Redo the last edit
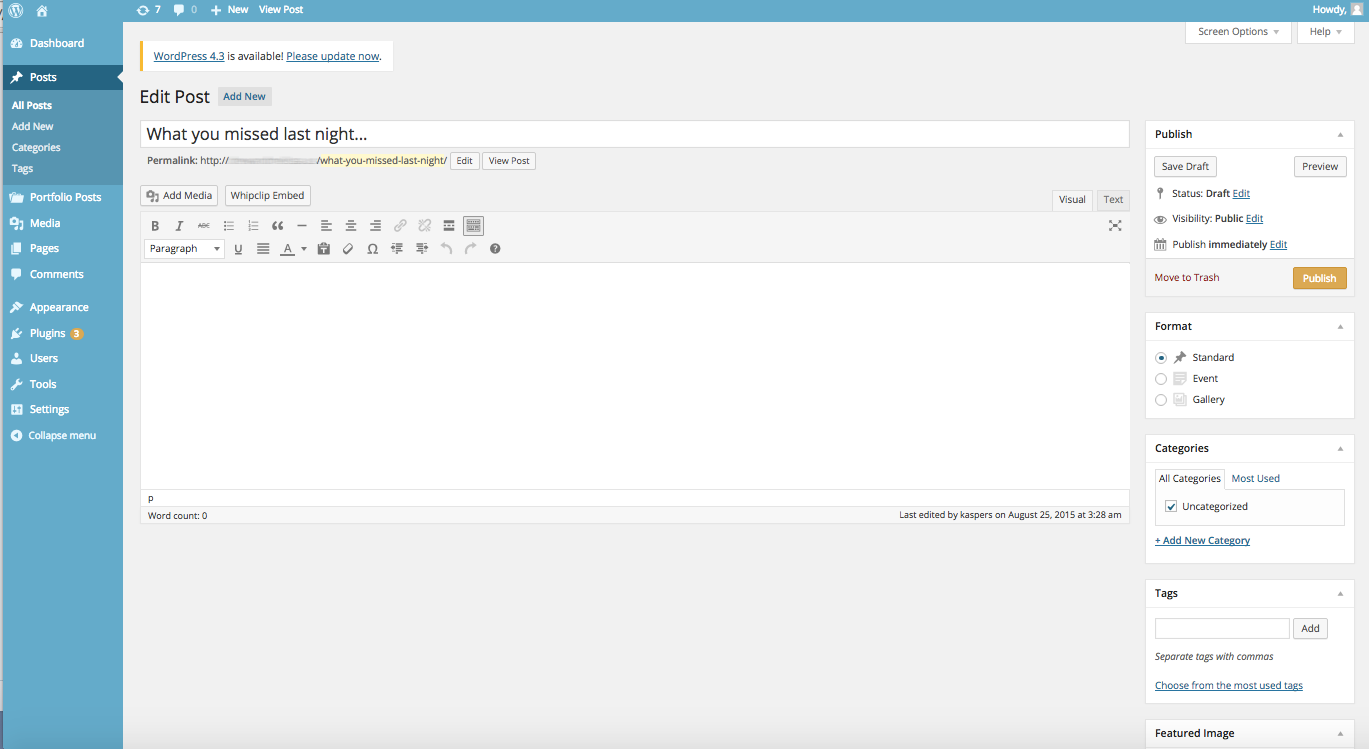 [x=470, y=249]
